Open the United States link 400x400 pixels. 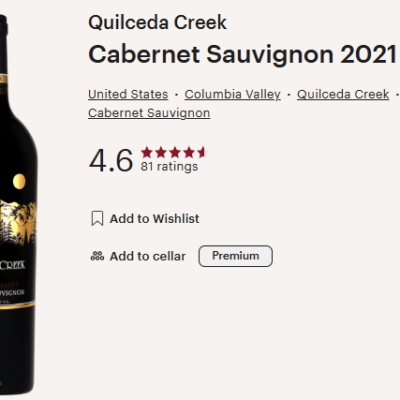(x=128, y=94)
